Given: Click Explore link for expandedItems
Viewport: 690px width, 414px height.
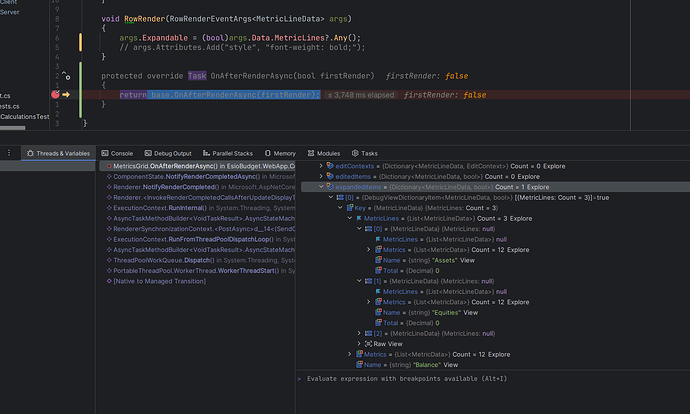Looking at the screenshot, I should click(538, 187).
